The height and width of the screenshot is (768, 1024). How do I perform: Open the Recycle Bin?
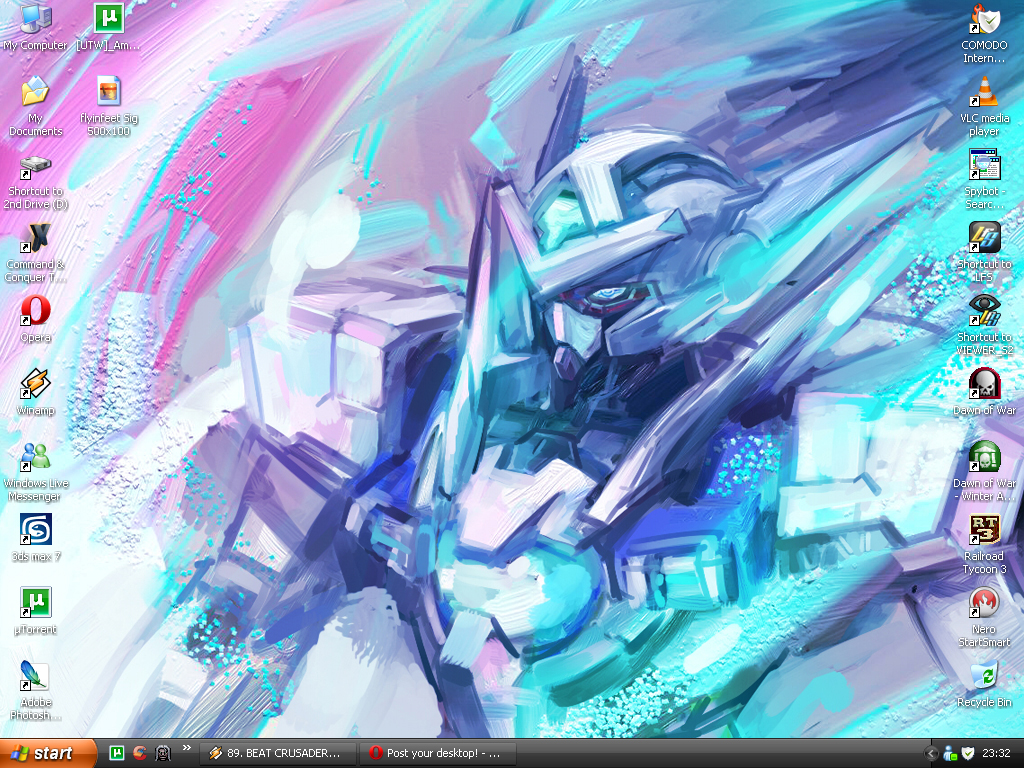point(984,684)
